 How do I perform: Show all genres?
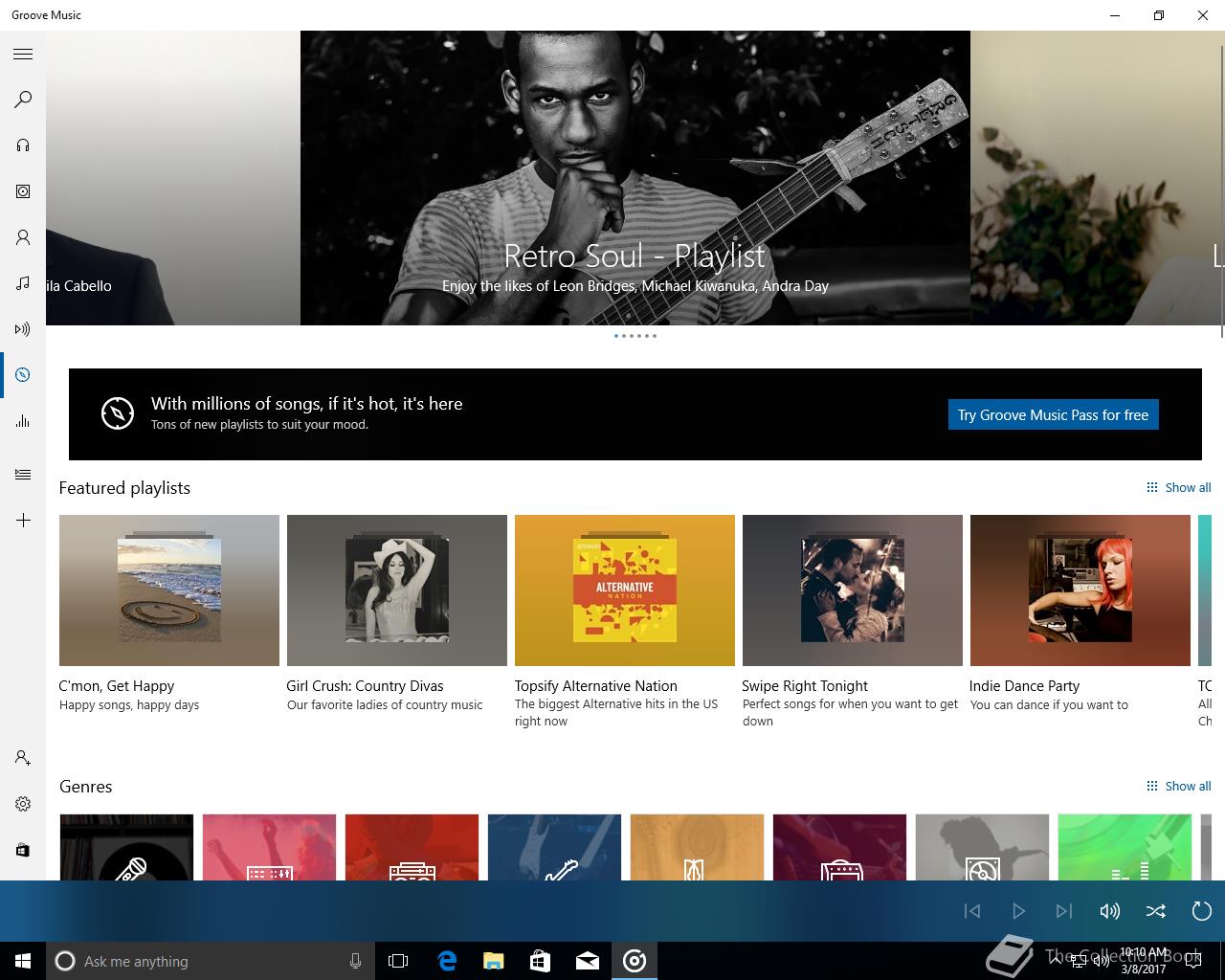pyautogui.click(x=1179, y=786)
